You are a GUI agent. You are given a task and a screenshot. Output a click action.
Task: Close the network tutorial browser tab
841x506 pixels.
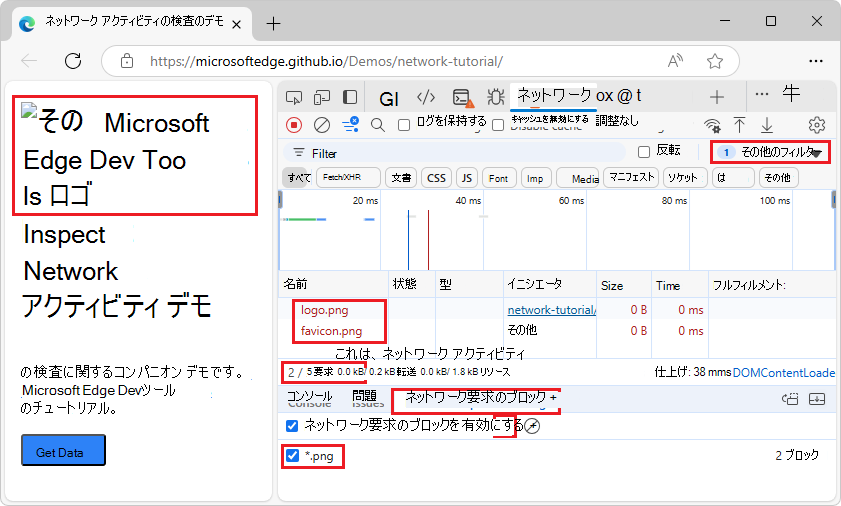click(236, 24)
